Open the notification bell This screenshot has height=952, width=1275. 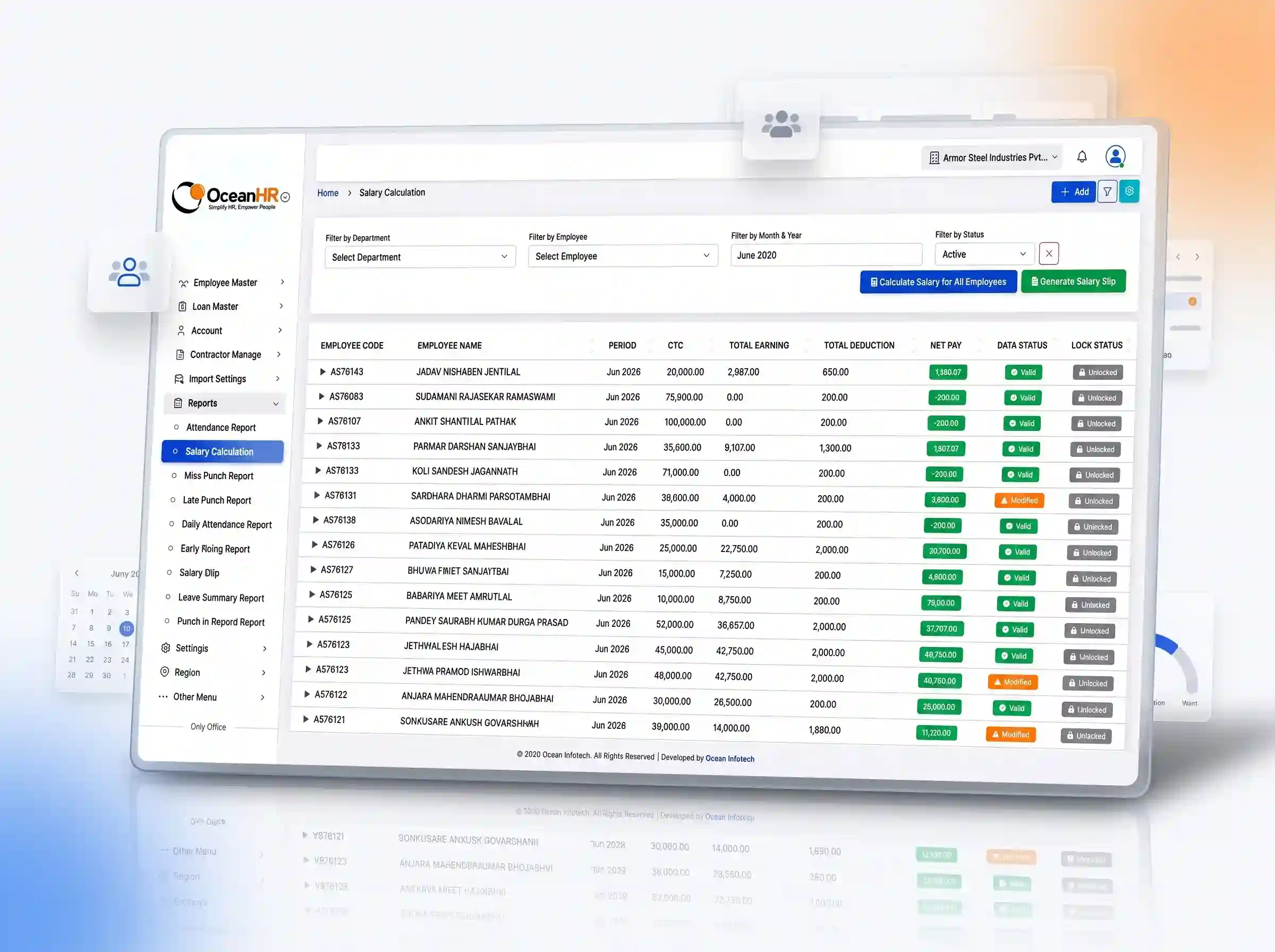pos(1082,157)
